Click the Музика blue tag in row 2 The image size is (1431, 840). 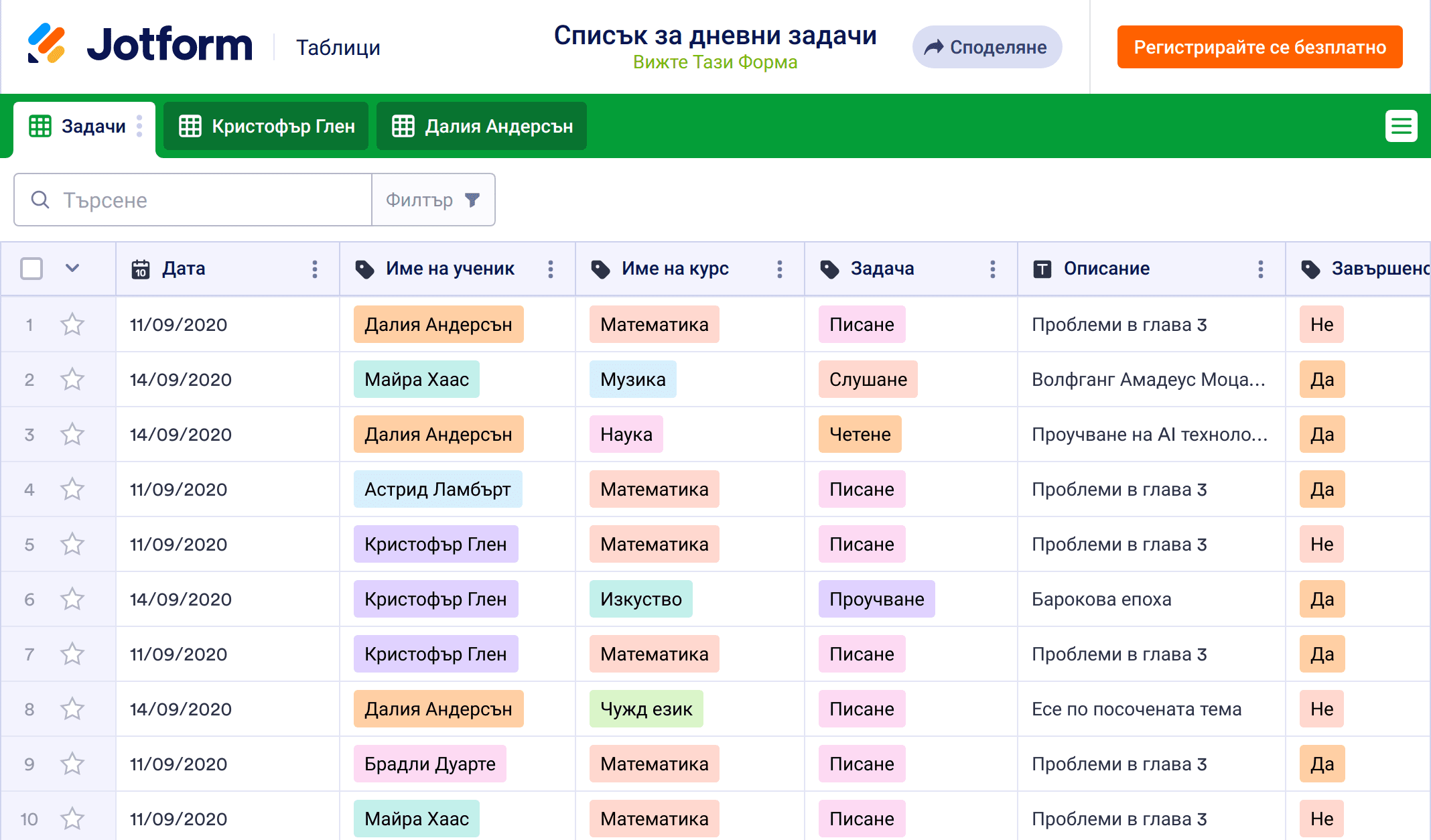click(x=632, y=380)
